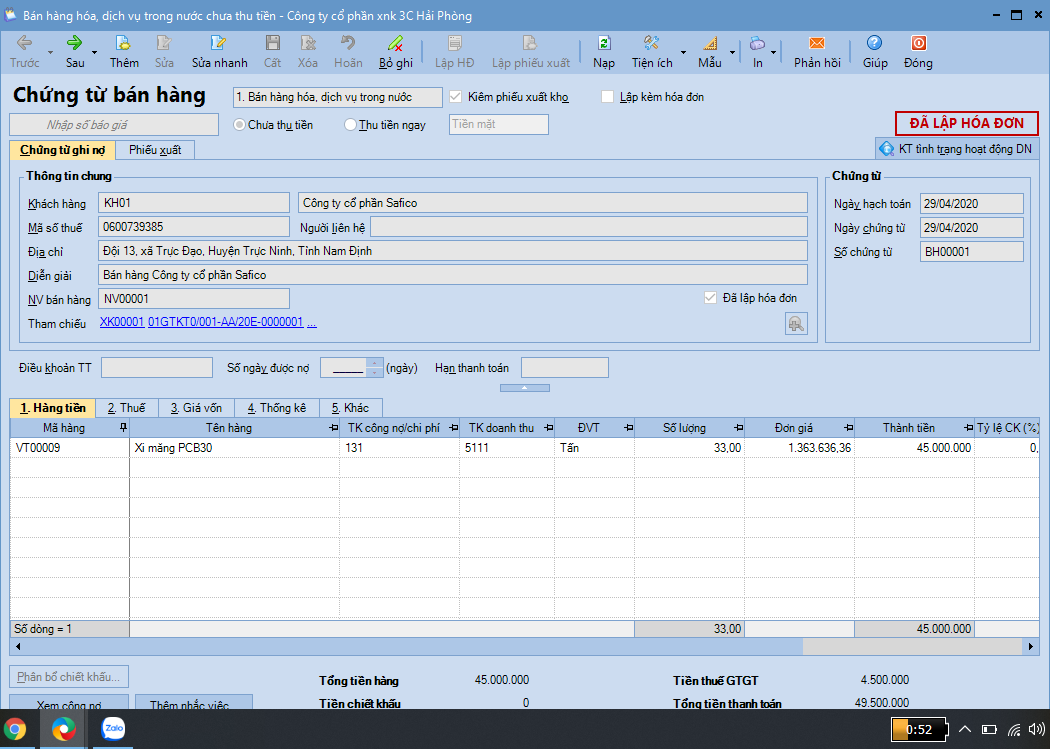Select the Thu tiền ngay radio button
The height and width of the screenshot is (749, 1050).
point(350,125)
